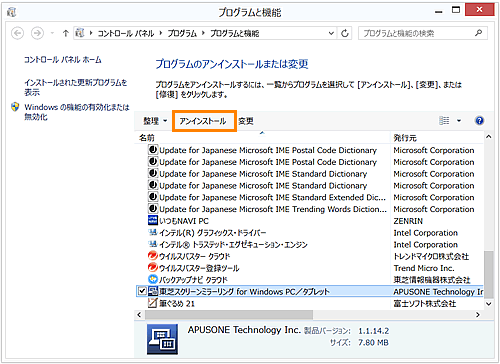Screen dimensions: 500x364
Task: Click the 変更 toolbar button
Action: tap(246, 121)
